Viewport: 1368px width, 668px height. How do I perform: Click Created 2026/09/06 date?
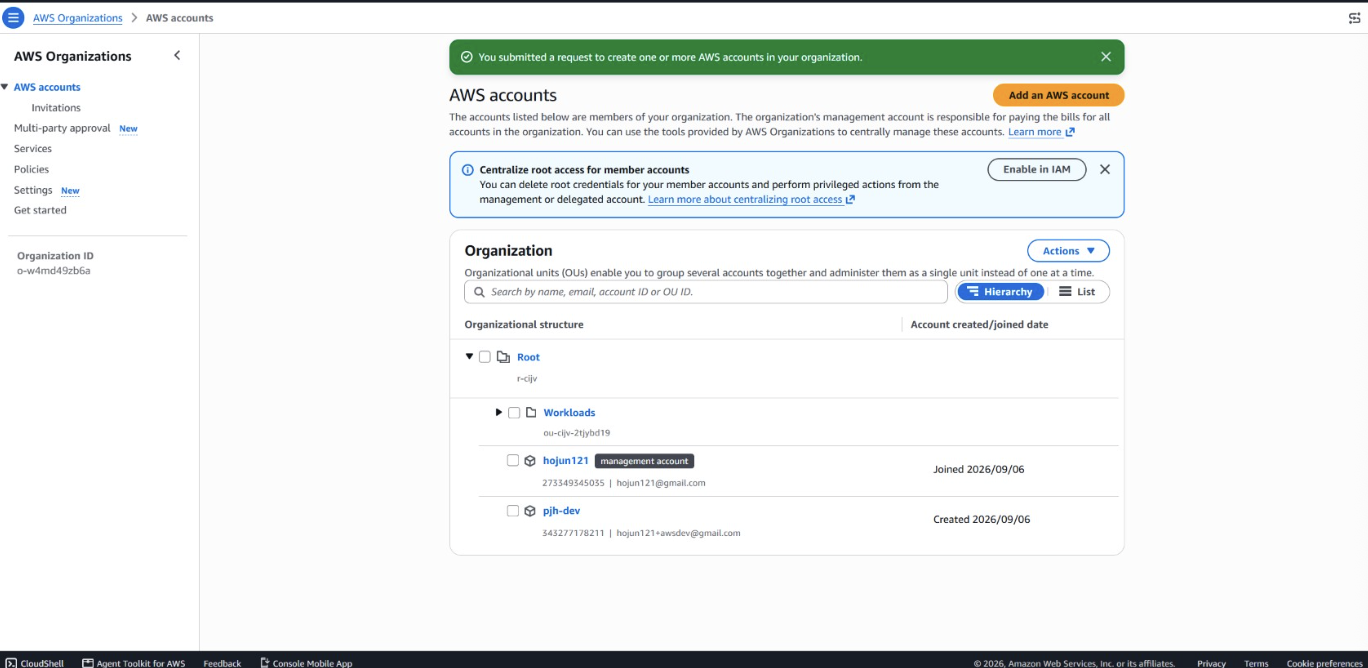click(981, 520)
